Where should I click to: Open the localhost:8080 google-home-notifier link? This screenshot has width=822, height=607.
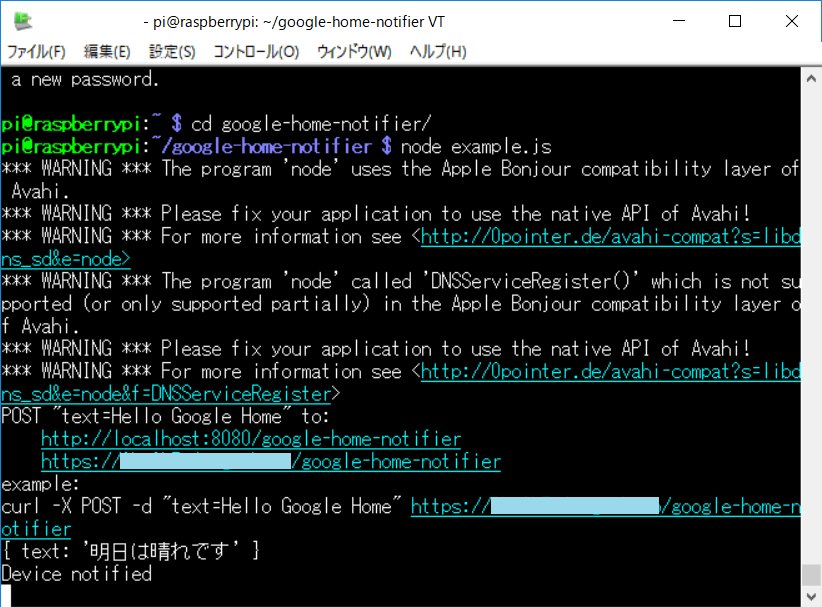point(251,439)
